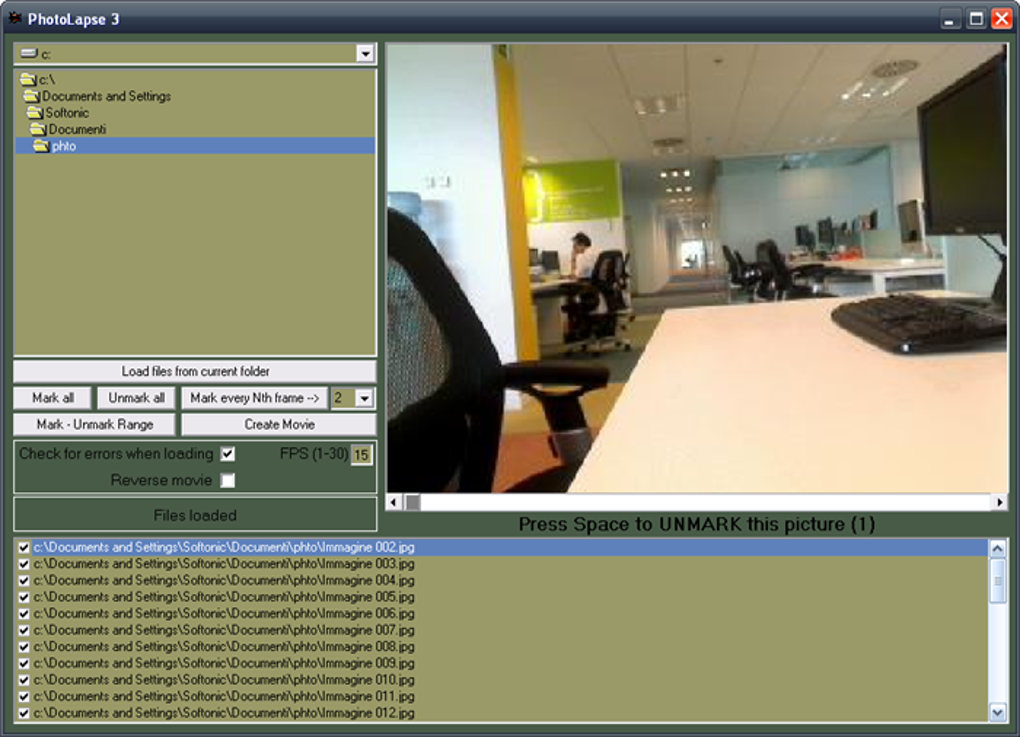Select the Immagine 011.jpg file row
The image size is (1020, 737).
502,697
